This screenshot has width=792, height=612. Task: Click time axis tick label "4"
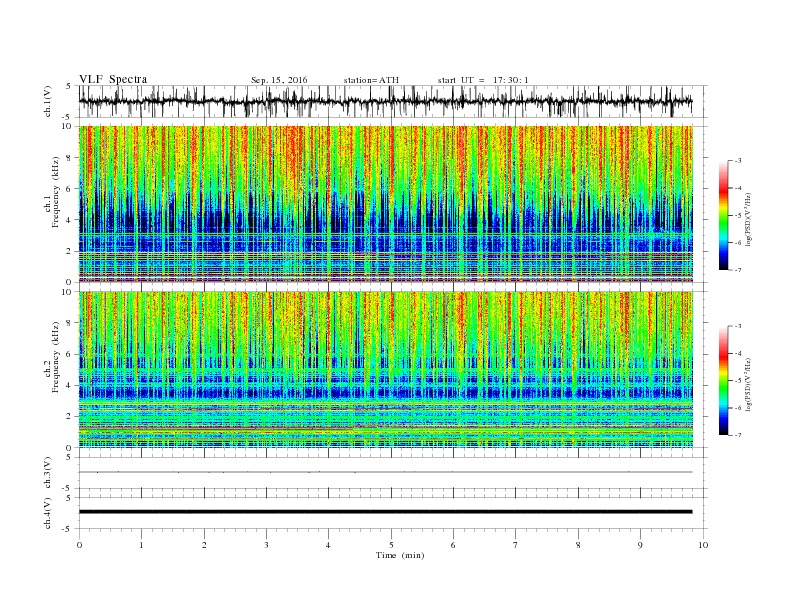point(328,545)
